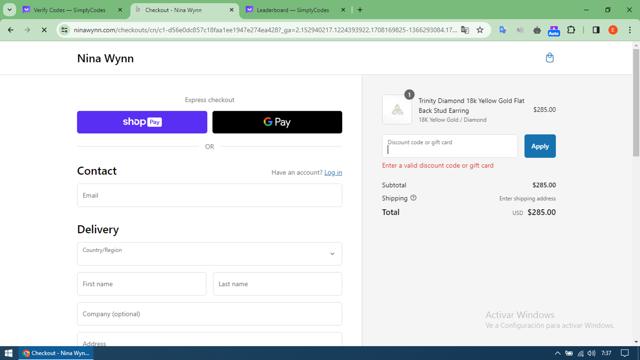
Task: Go back with browser back arrow
Action: pyautogui.click(x=11, y=30)
